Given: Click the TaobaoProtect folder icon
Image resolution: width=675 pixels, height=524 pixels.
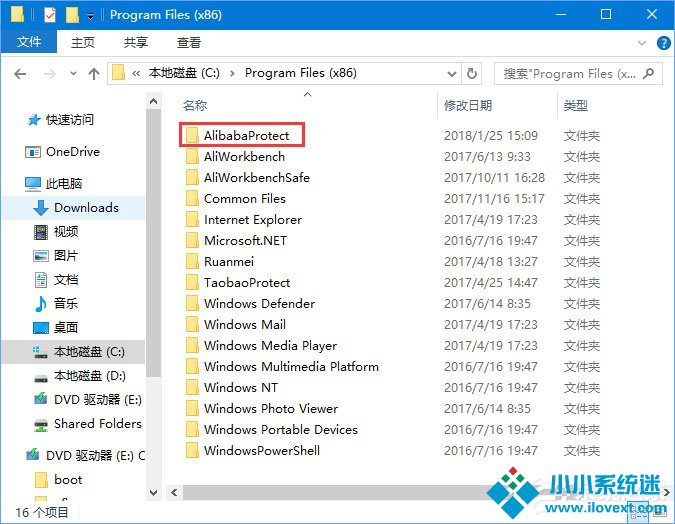Looking at the screenshot, I should [192, 282].
